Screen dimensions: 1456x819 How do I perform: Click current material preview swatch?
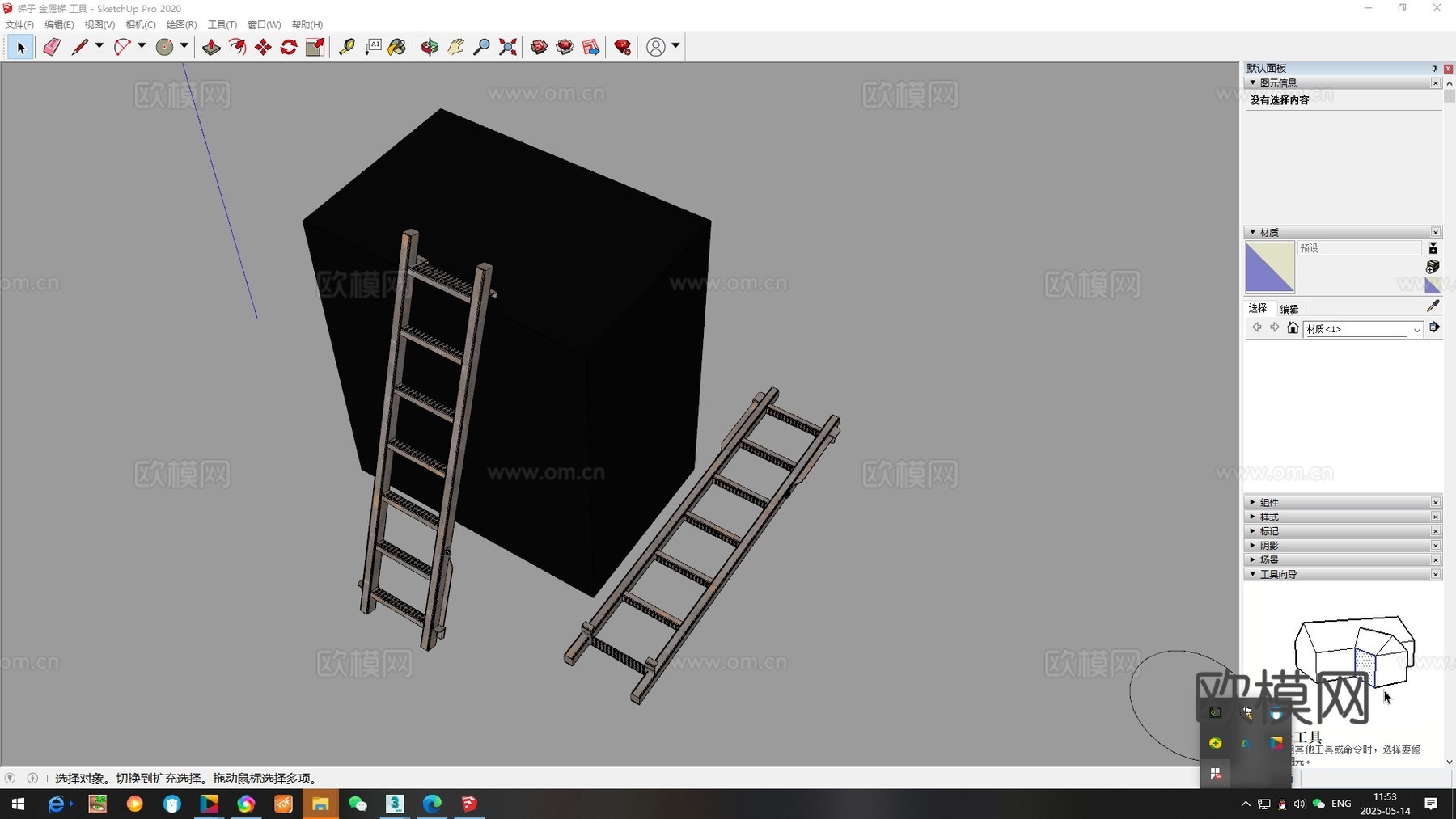(x=1270, y=267)
